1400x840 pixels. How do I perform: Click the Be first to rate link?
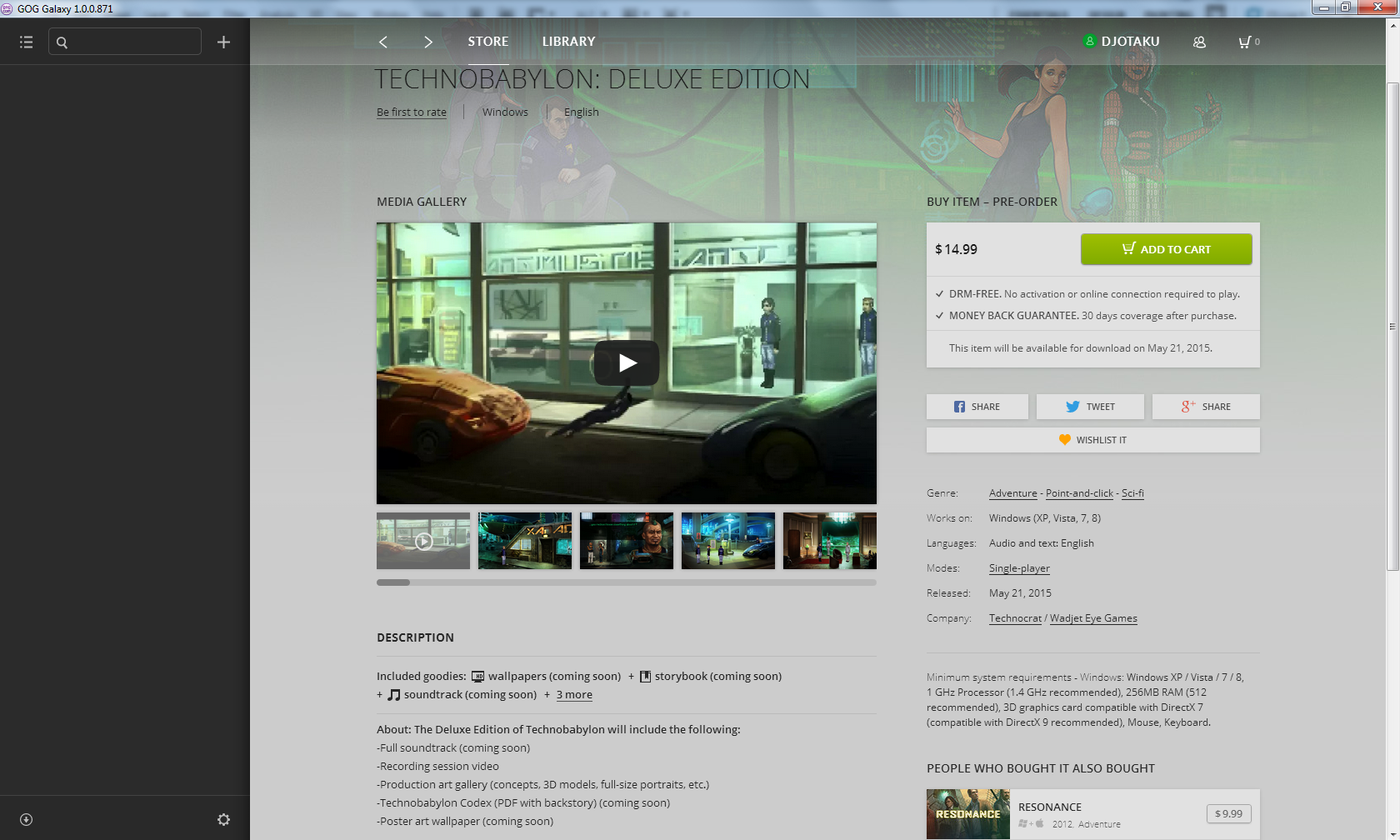[412, 112]
